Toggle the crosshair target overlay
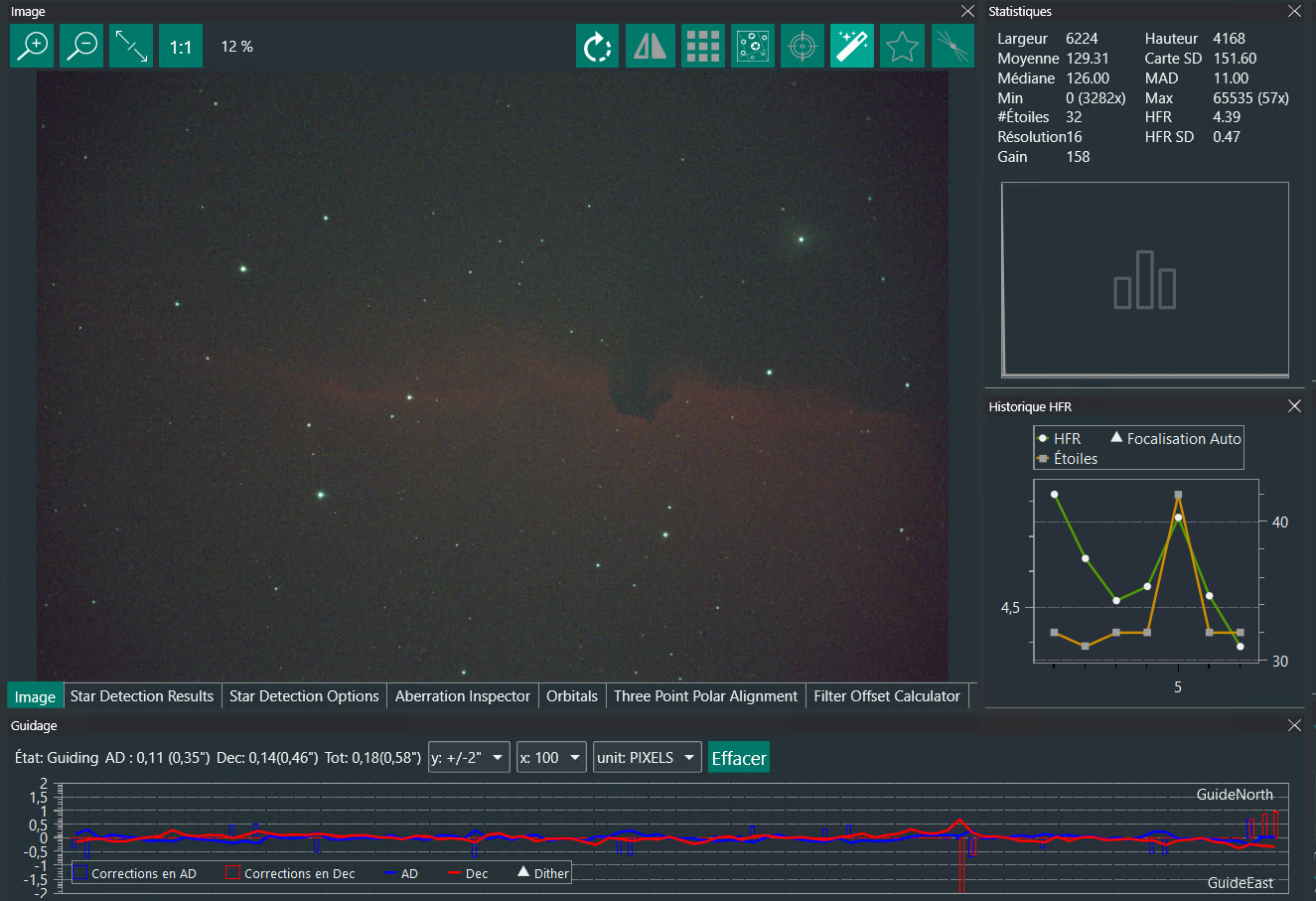The image size is (1316, 901). point(803,47)
